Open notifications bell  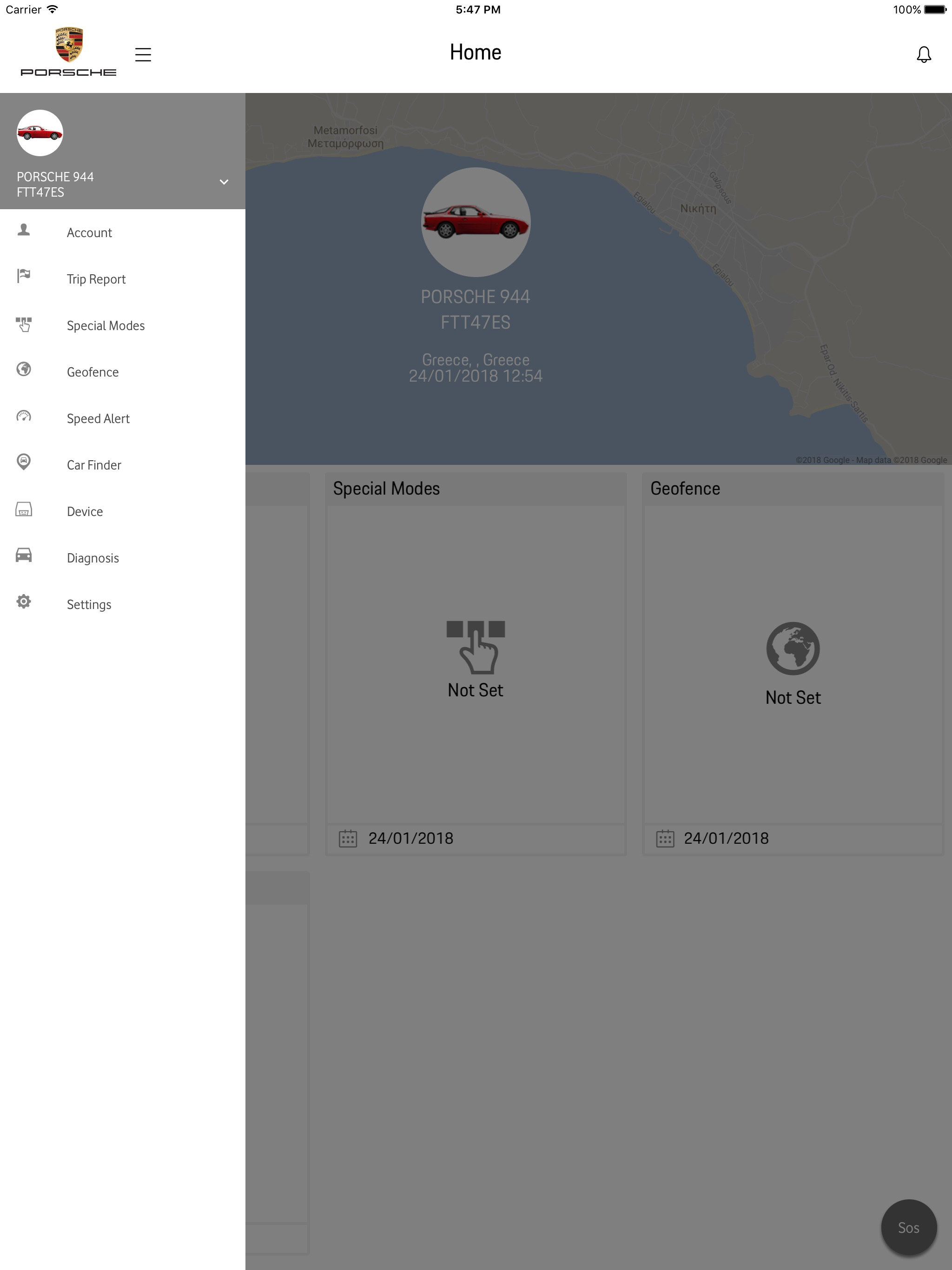(x=923, y=54)
